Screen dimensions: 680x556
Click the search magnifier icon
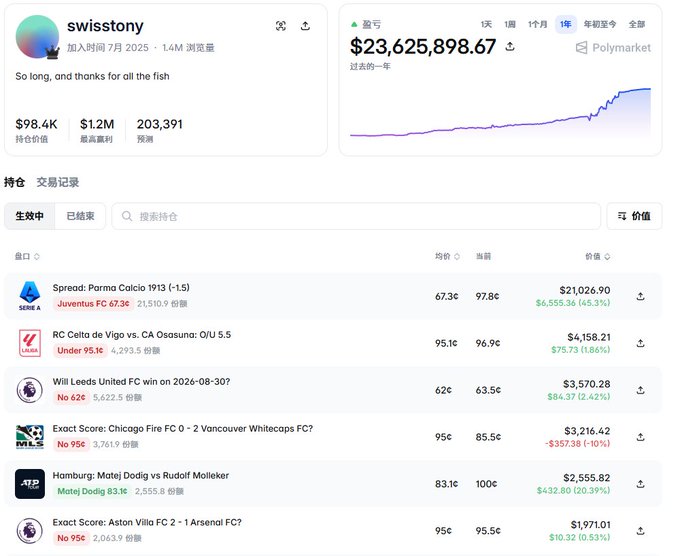(x=127, y=216)
